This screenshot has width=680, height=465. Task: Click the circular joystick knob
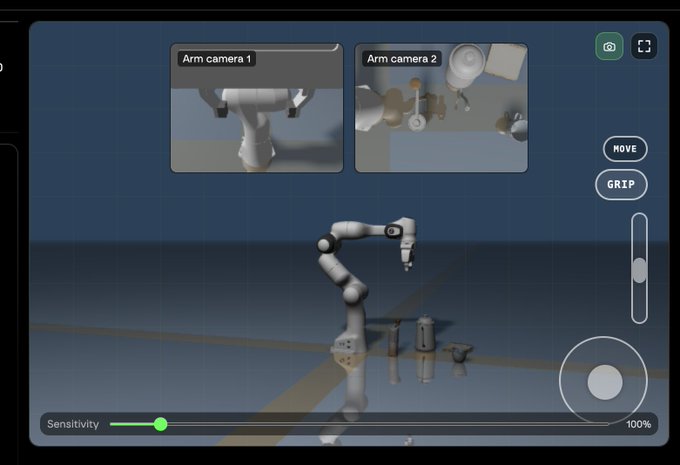click(605, 382)
